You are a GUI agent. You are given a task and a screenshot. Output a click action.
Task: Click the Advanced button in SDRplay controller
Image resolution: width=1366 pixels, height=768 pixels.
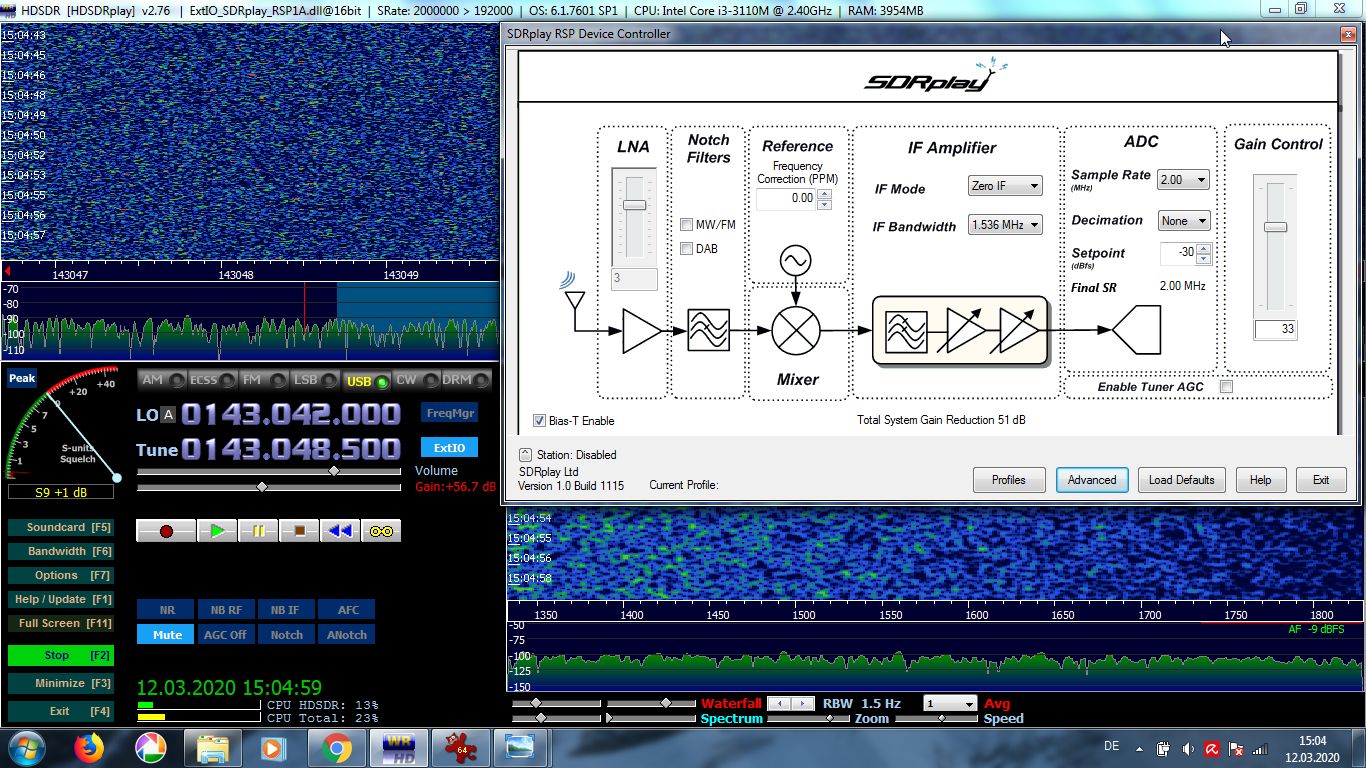point(1092,480)
